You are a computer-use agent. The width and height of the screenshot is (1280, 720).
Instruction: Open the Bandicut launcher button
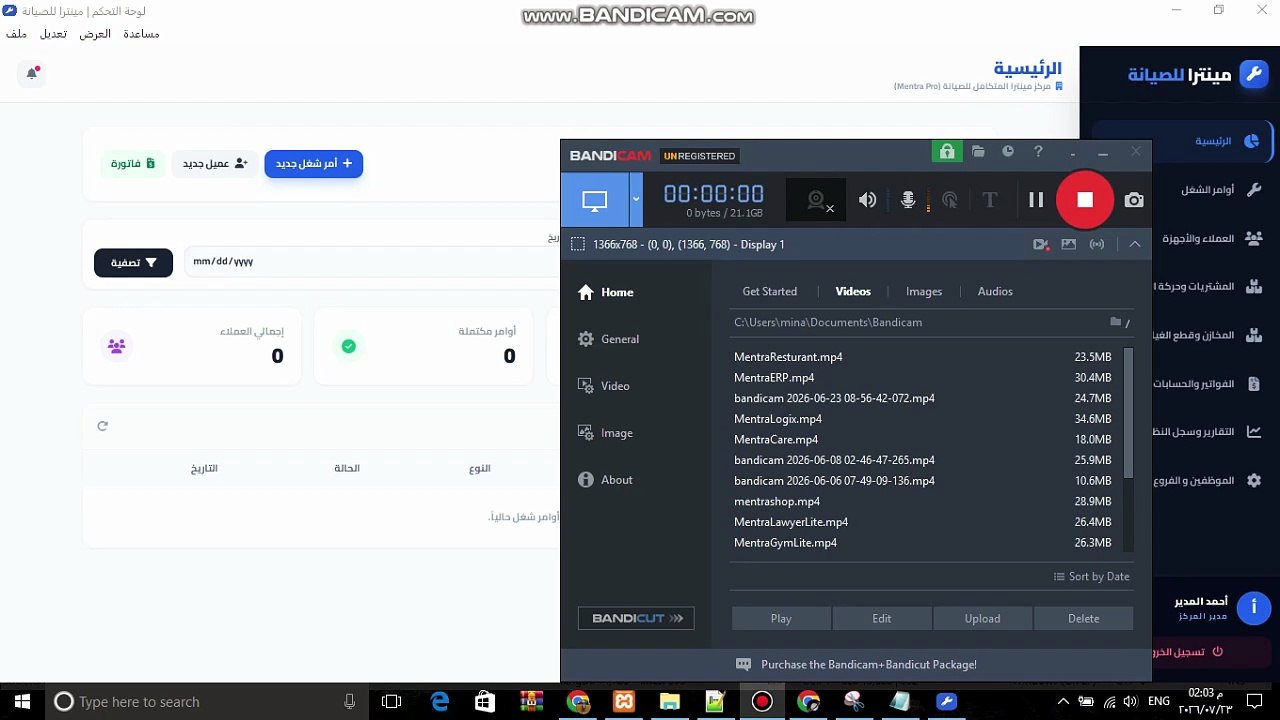636,618
